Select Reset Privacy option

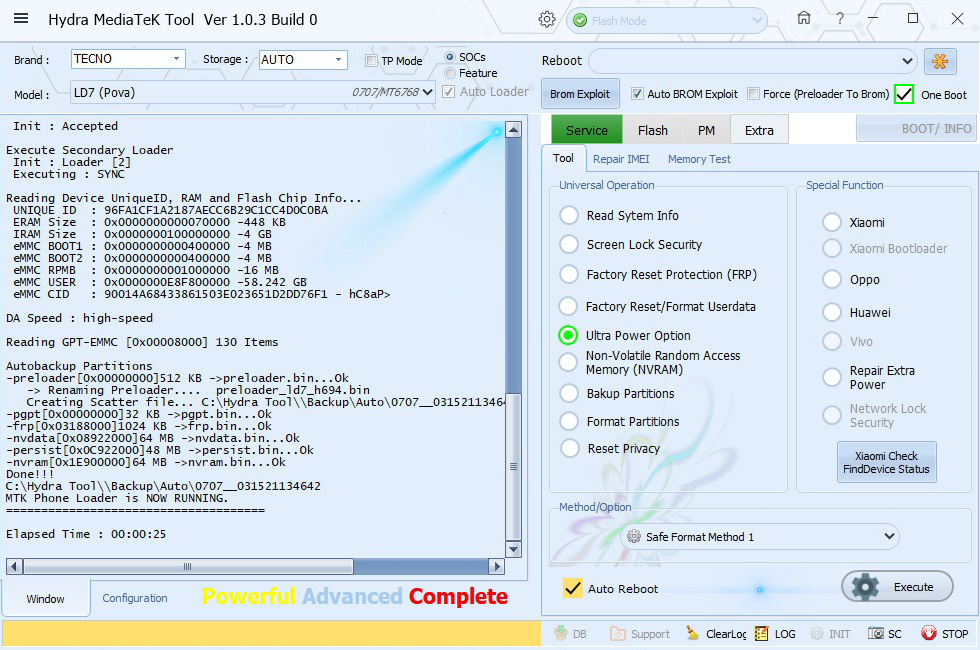point(569,448)
